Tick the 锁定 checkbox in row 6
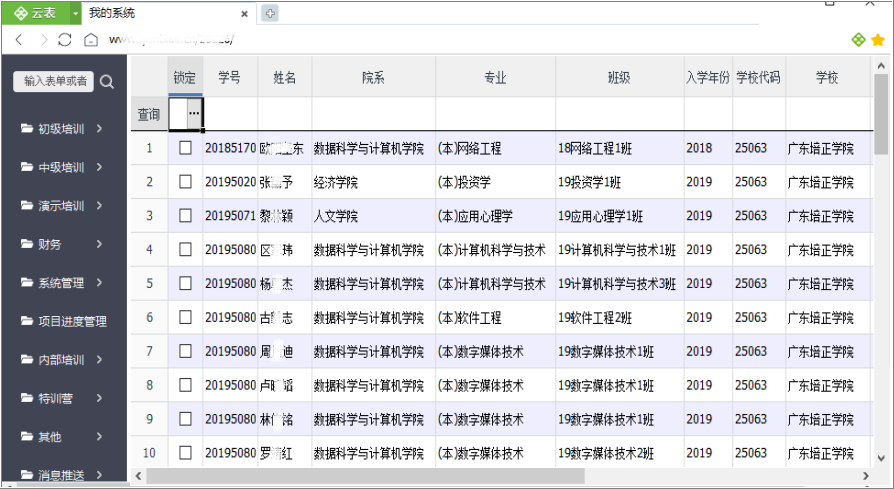The width and height of the screenshot is (894, 489). pyautogui.click(x=185, y=317)
